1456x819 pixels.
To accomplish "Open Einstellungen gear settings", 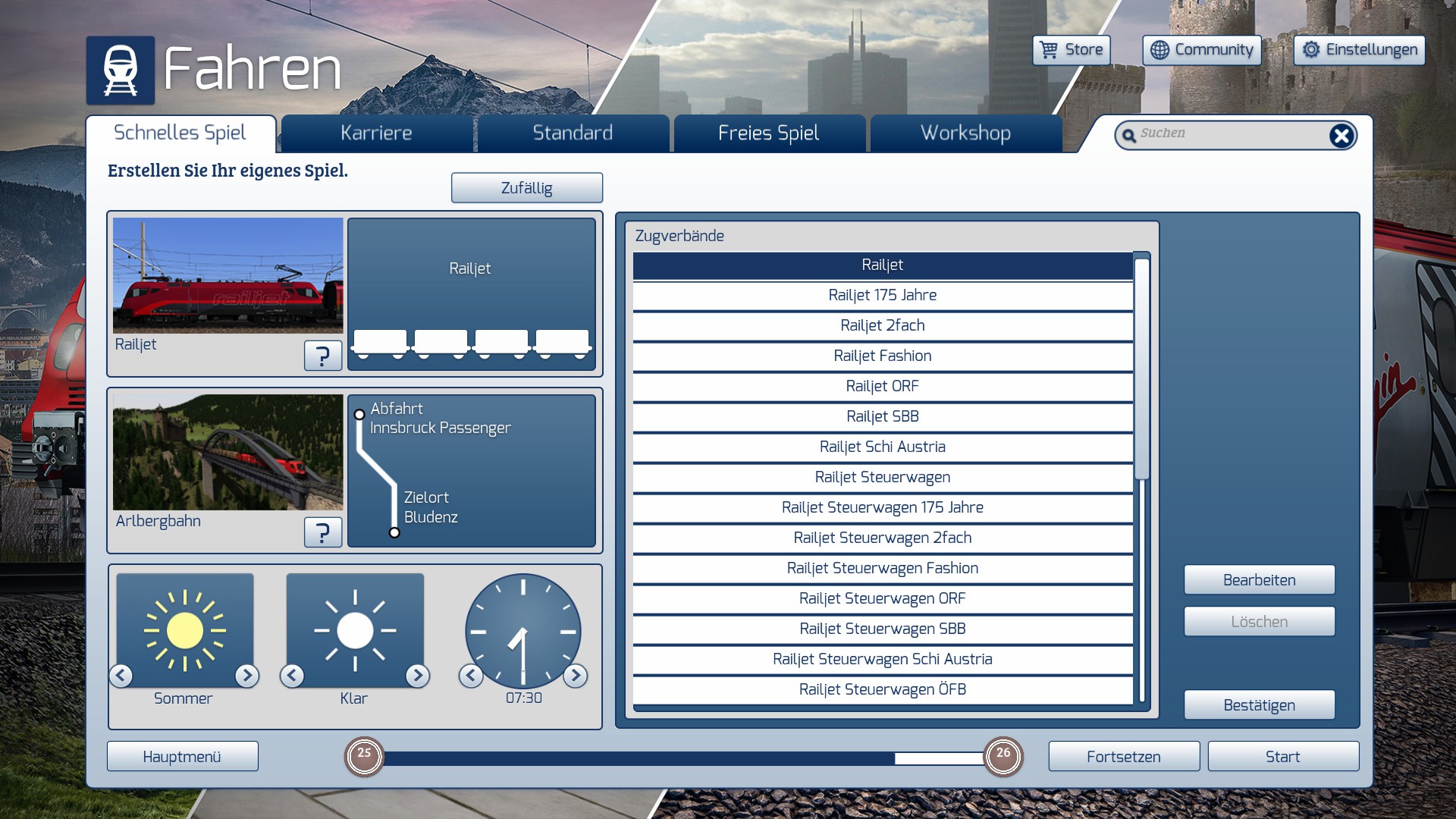I will click(x=1311, y=50).
